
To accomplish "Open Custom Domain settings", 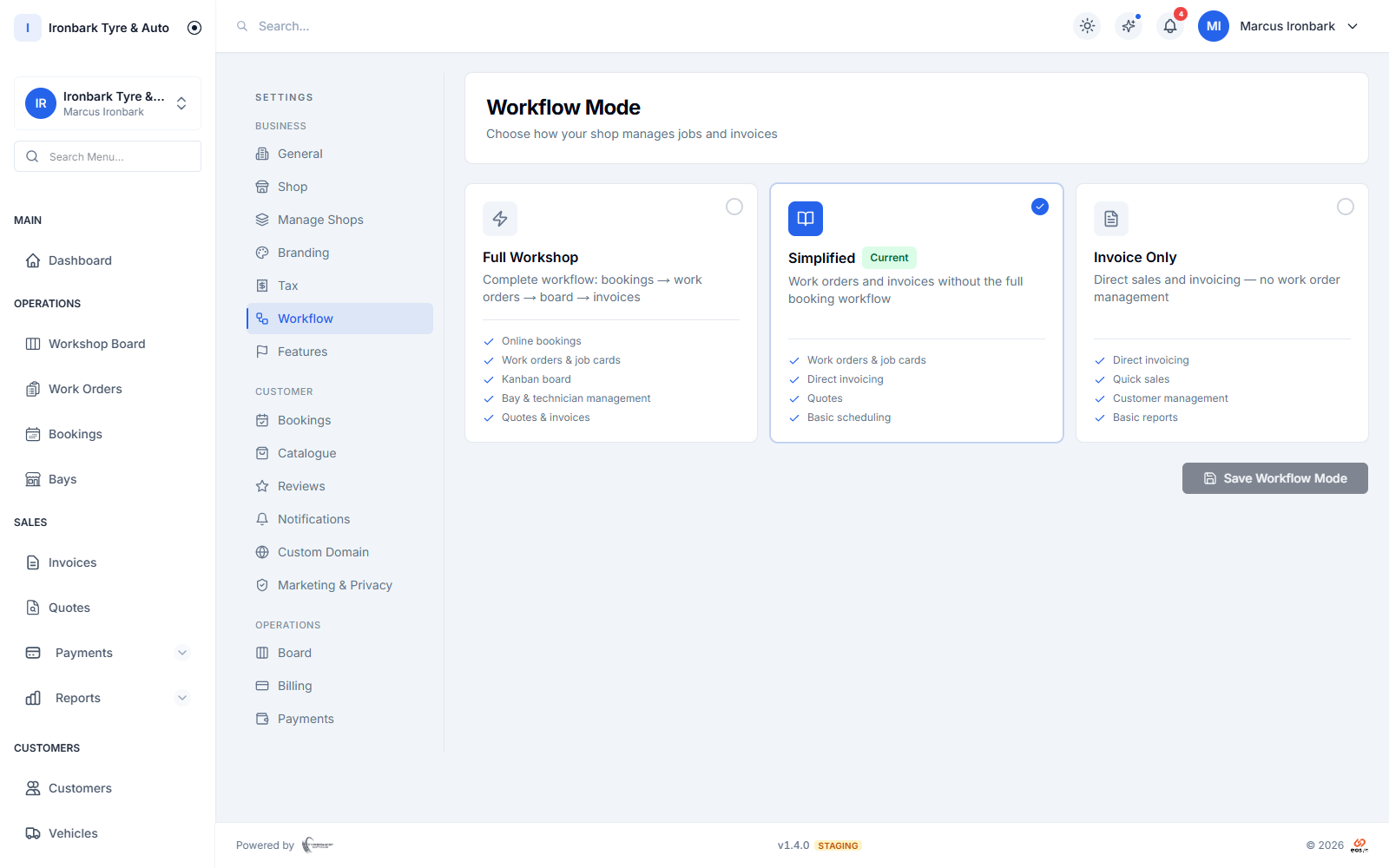I will pyautogui.click(x=339, y=552).
